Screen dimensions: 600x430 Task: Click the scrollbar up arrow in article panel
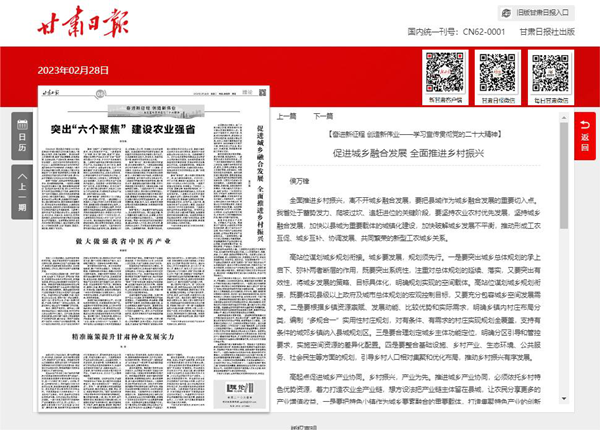564,117
